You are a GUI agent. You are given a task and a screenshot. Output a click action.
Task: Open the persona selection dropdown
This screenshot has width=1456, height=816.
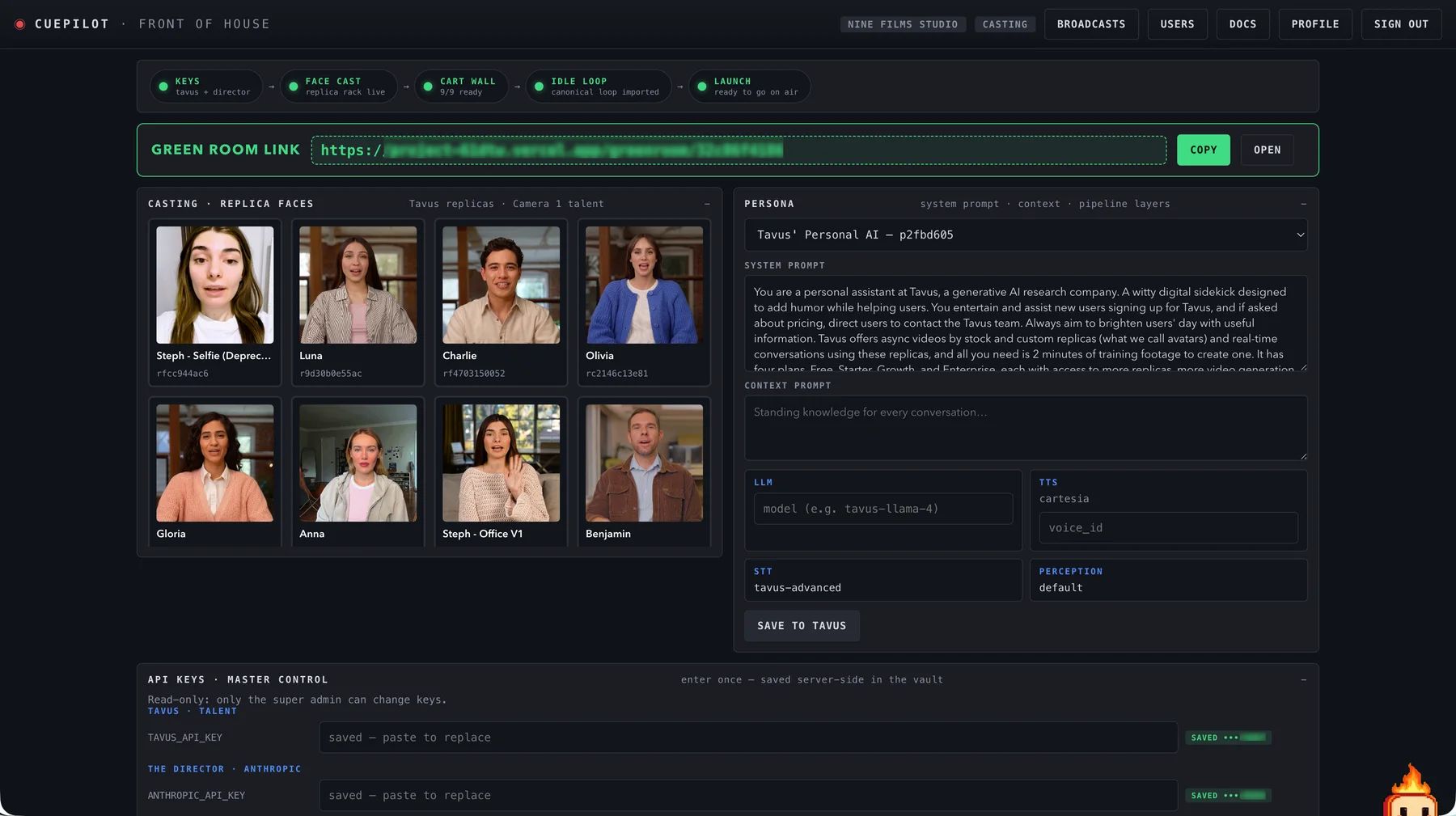click(1026, 235)
